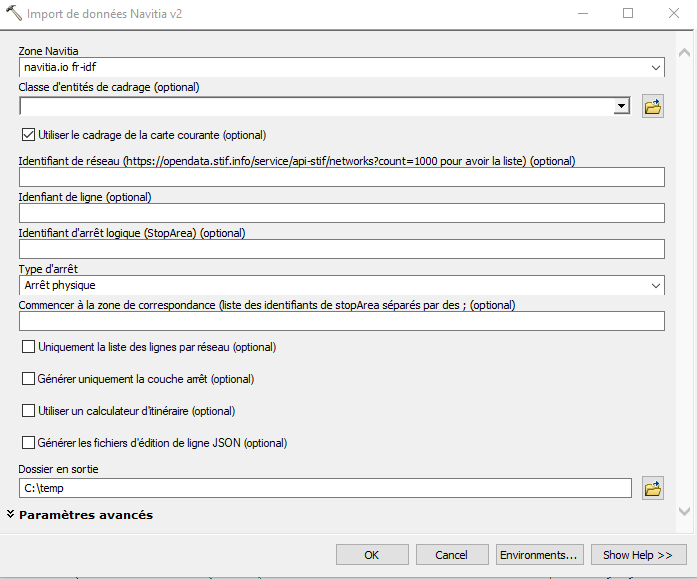Viewport: 697px width, 579px height.
Task: Open the Zone Navitia dropdown
Action: click(655, 68)
